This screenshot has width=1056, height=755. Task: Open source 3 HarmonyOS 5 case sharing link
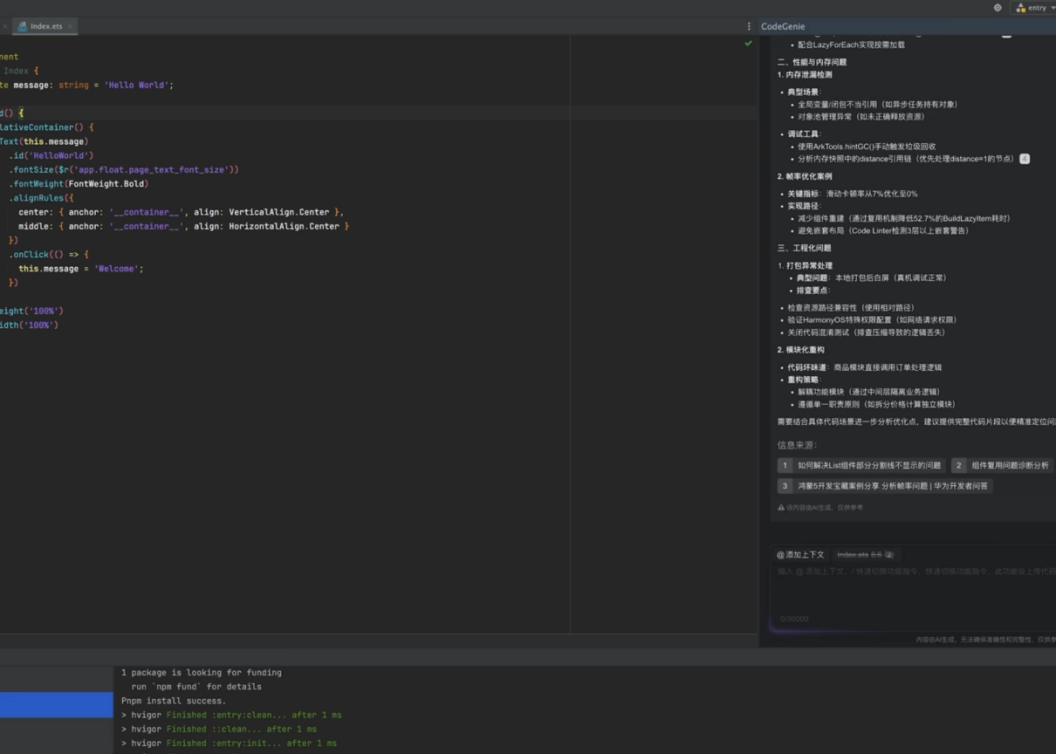point(892,486)
